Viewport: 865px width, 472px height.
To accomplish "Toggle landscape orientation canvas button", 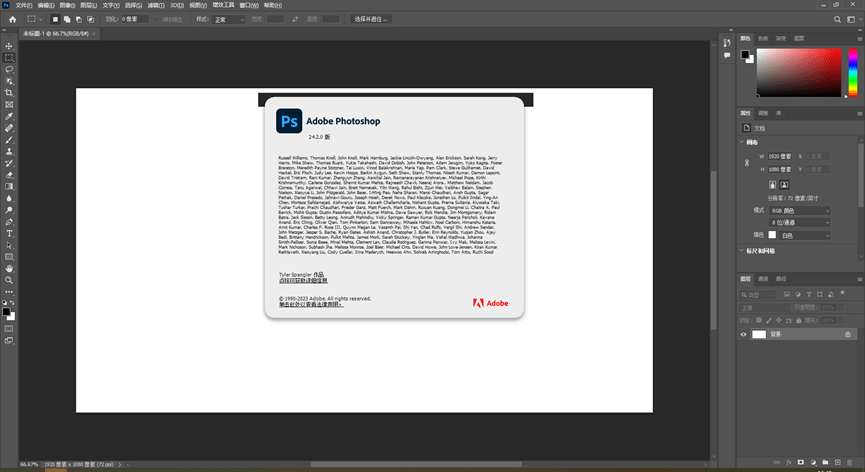I will click(784, 185).
